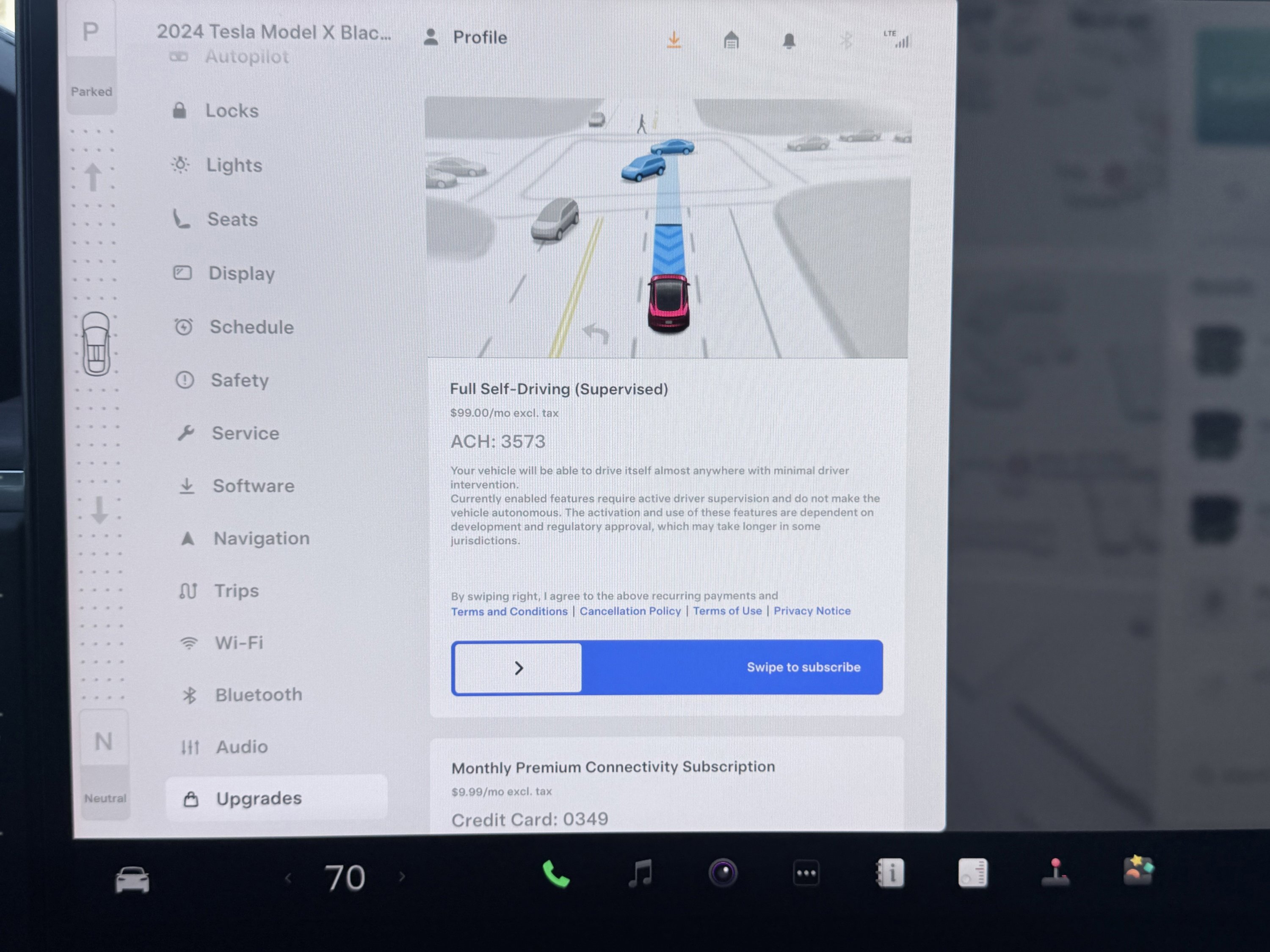Select Safety in the settings sidebar
The height and width of the screenshot is (952, 1270).
240,380
